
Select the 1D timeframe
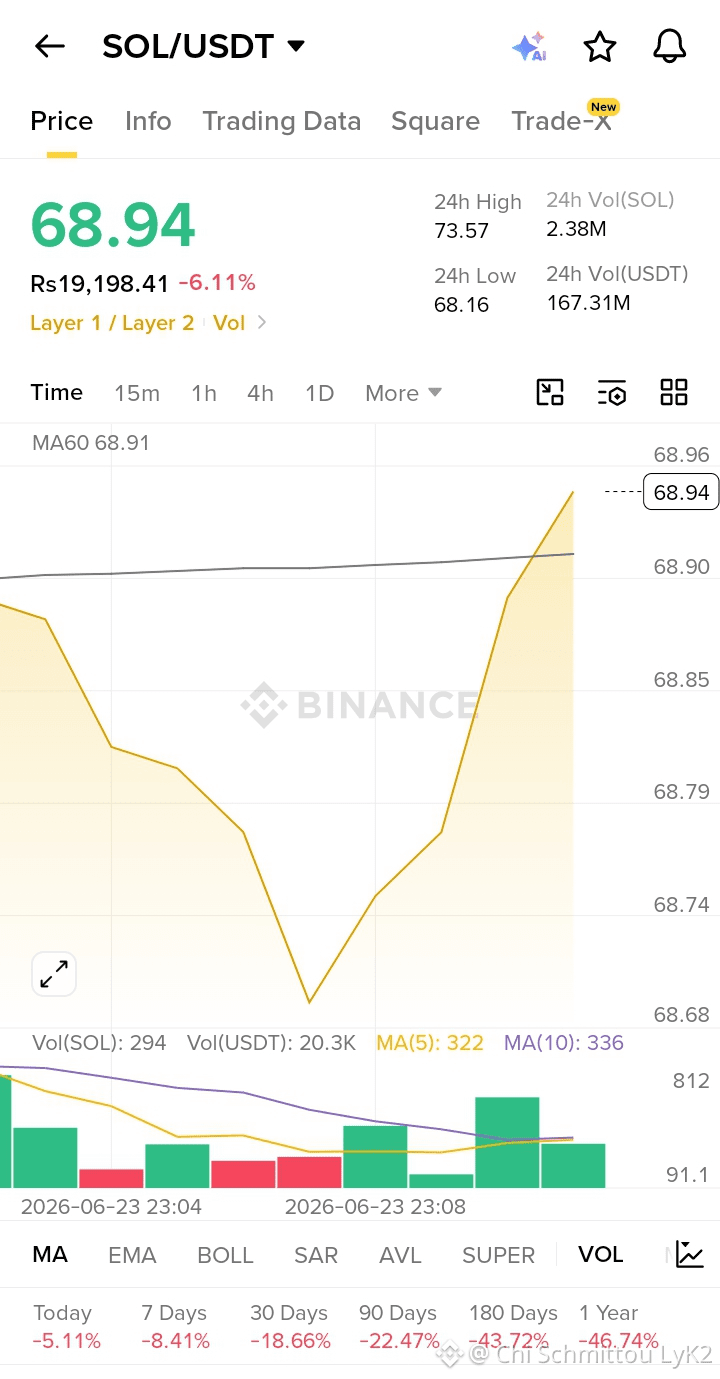click(x=319, y=393)
